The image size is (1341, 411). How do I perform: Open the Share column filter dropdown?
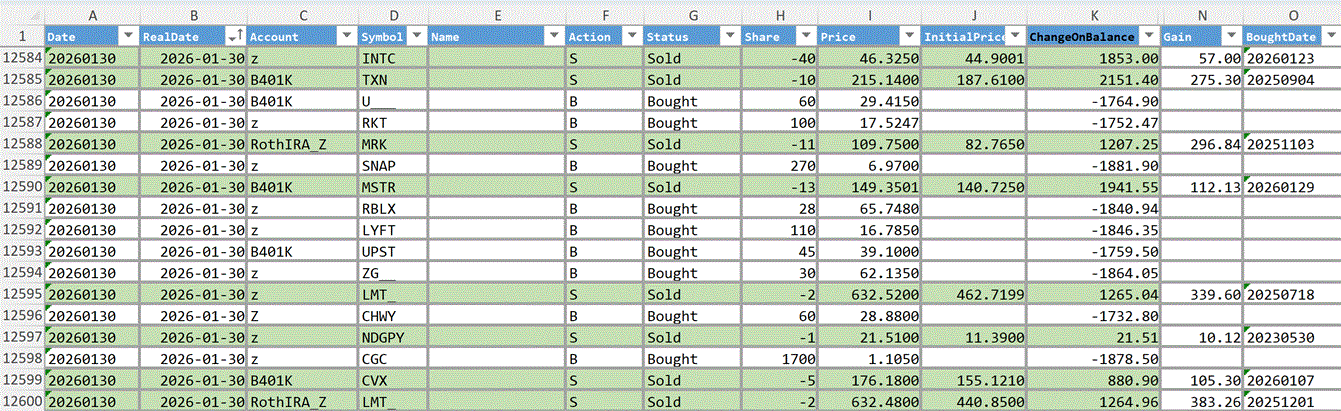(805, 36)
